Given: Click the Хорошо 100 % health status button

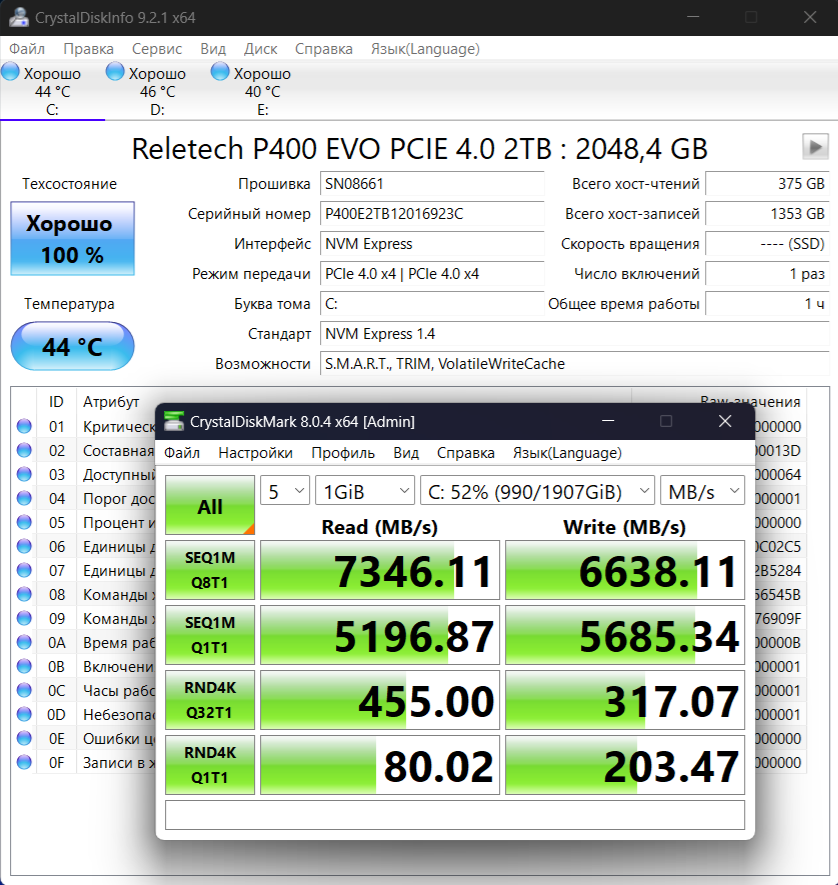Looking at the screenshot, I should [x=72, y=239].
